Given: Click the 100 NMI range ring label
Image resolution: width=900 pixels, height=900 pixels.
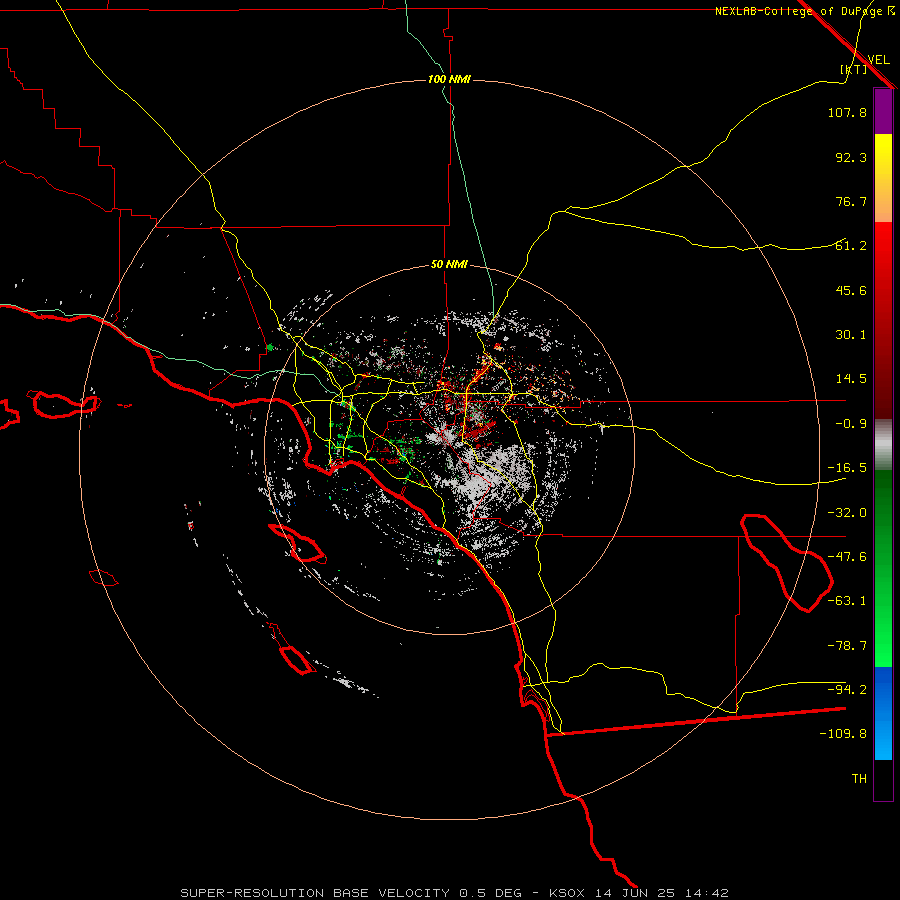Looking at the screenshot, I should pos(449,79).
